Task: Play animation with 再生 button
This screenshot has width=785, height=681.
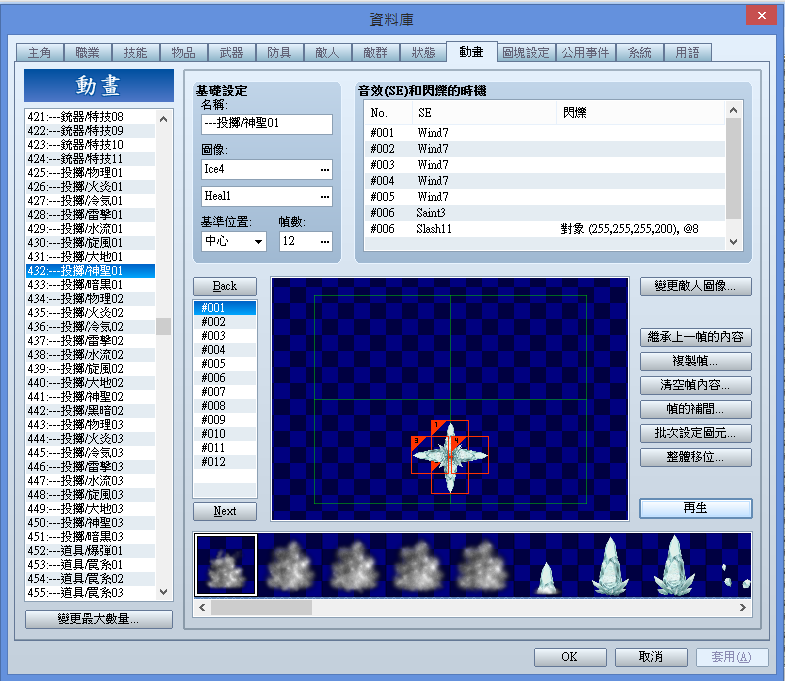Action: 695,508
